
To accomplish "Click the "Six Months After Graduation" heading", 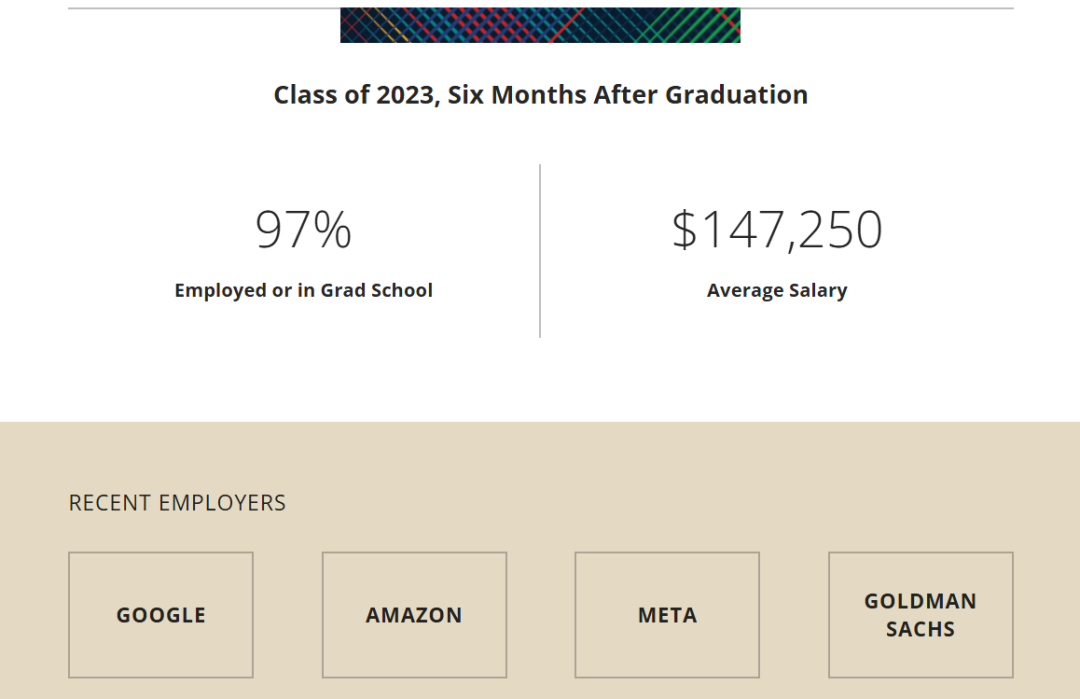I will click(x=540, y=95).
